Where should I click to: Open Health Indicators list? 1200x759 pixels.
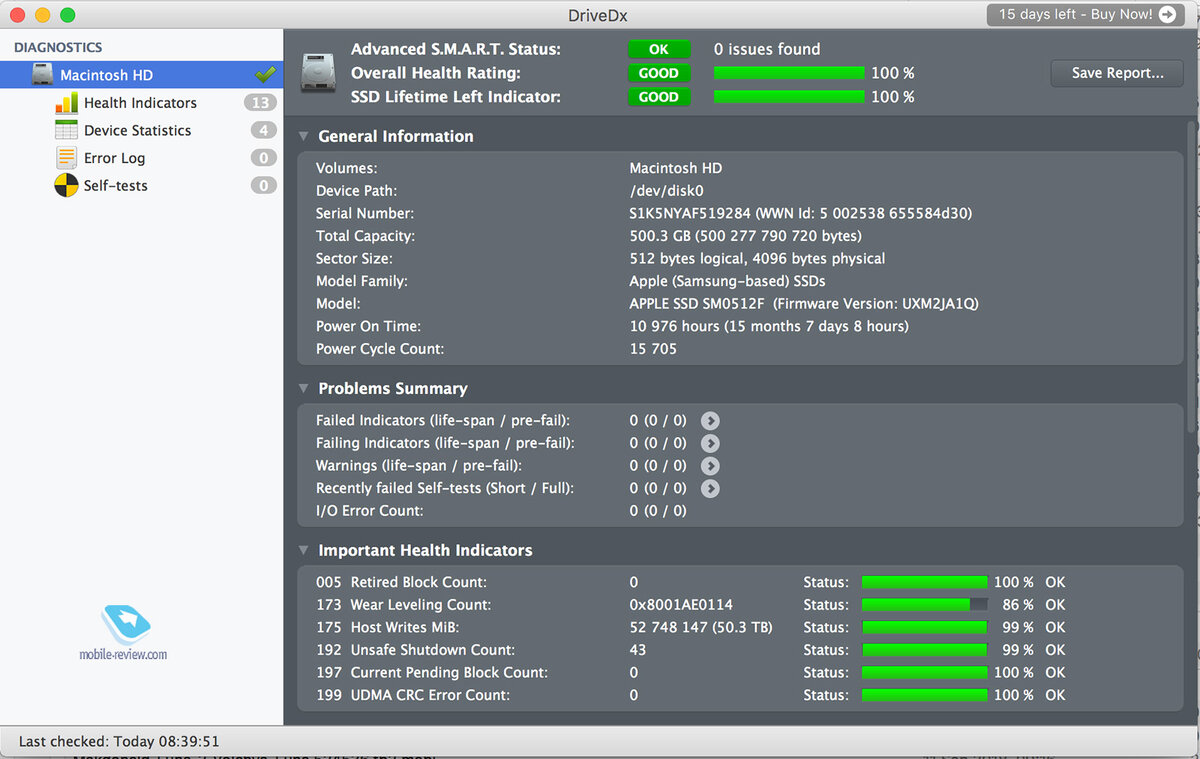[142, 103]
